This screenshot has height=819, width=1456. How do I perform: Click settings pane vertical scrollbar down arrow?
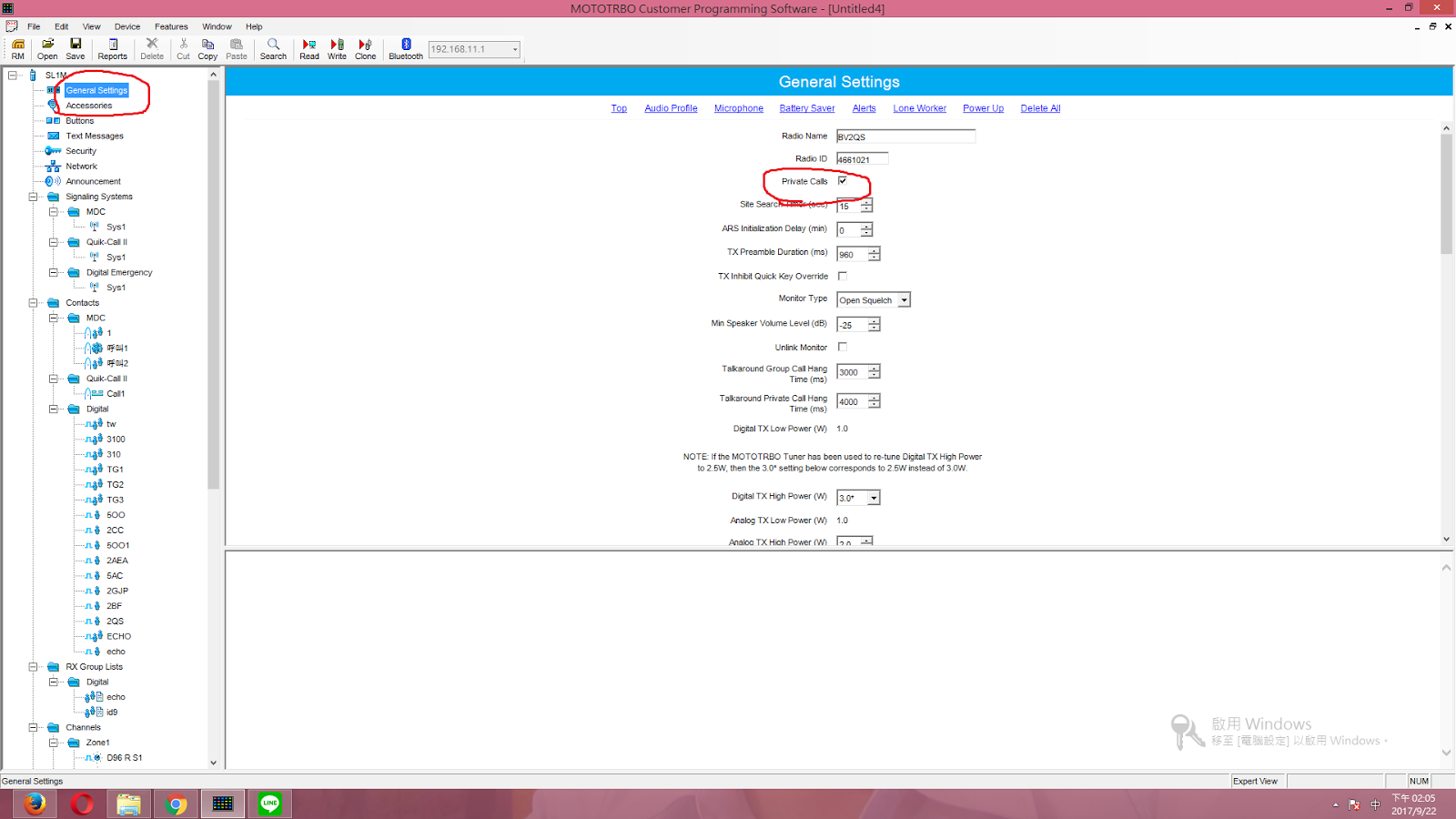(x=1447, y=539)
